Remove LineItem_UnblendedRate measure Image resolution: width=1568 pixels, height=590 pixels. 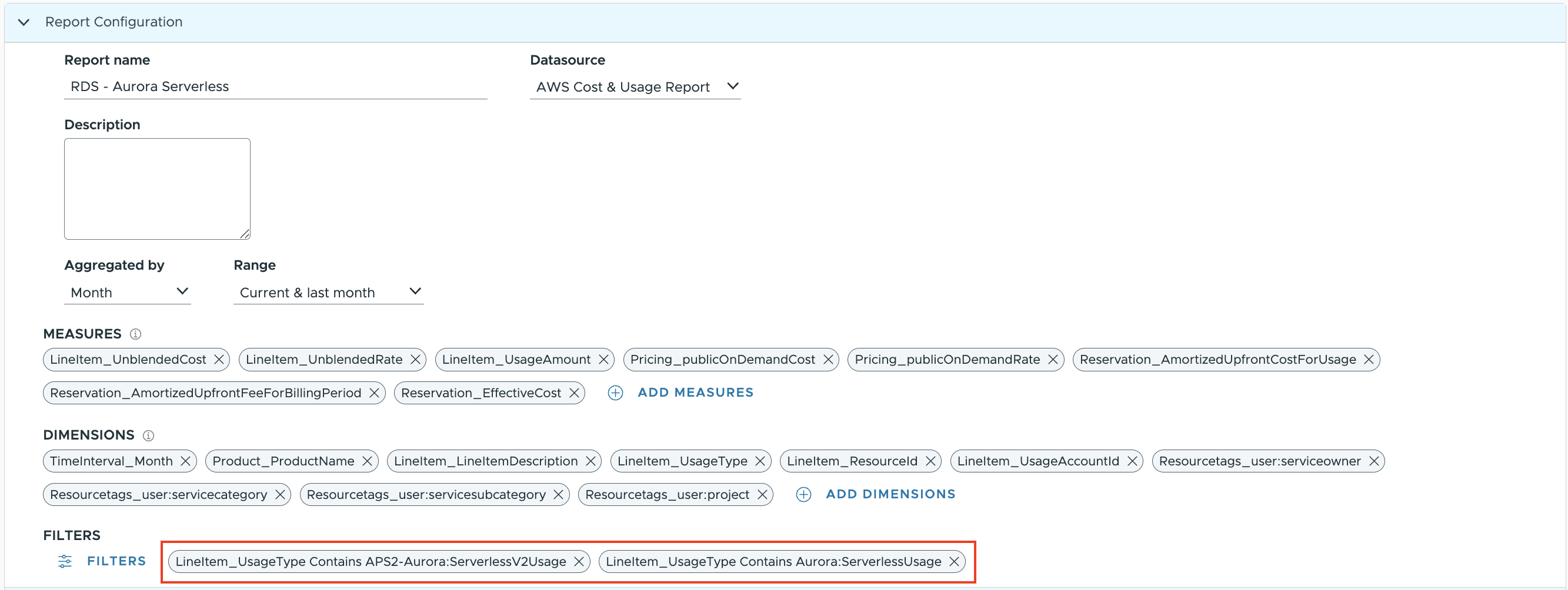click(416, 360)
